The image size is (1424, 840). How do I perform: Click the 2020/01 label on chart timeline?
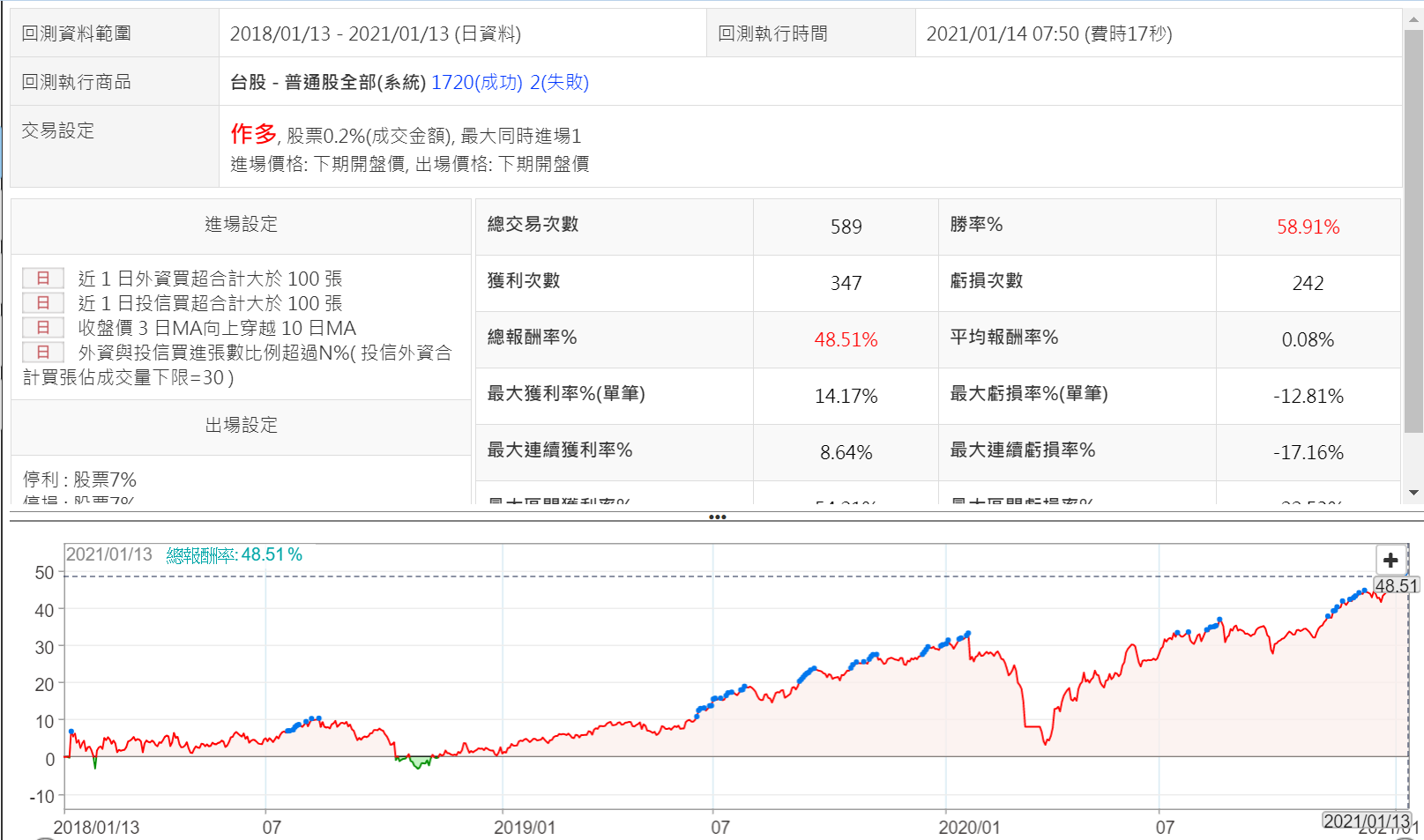[x=969, y=828]
